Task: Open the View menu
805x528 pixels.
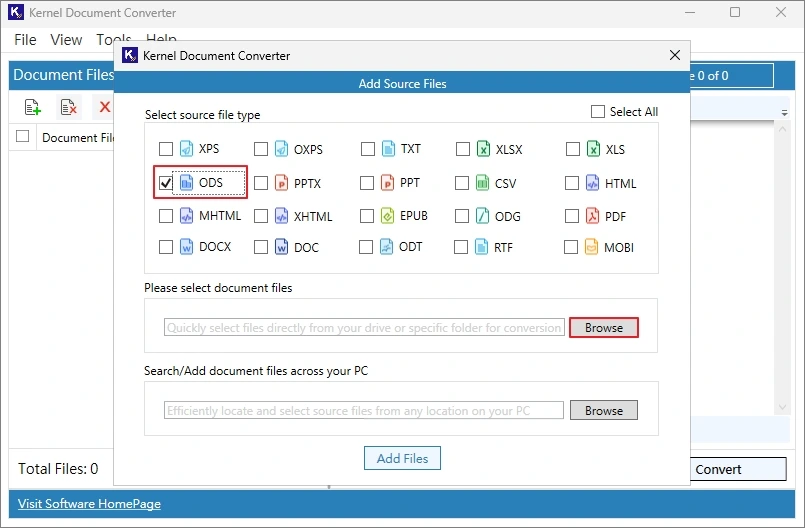Action: tap(66, 40)
